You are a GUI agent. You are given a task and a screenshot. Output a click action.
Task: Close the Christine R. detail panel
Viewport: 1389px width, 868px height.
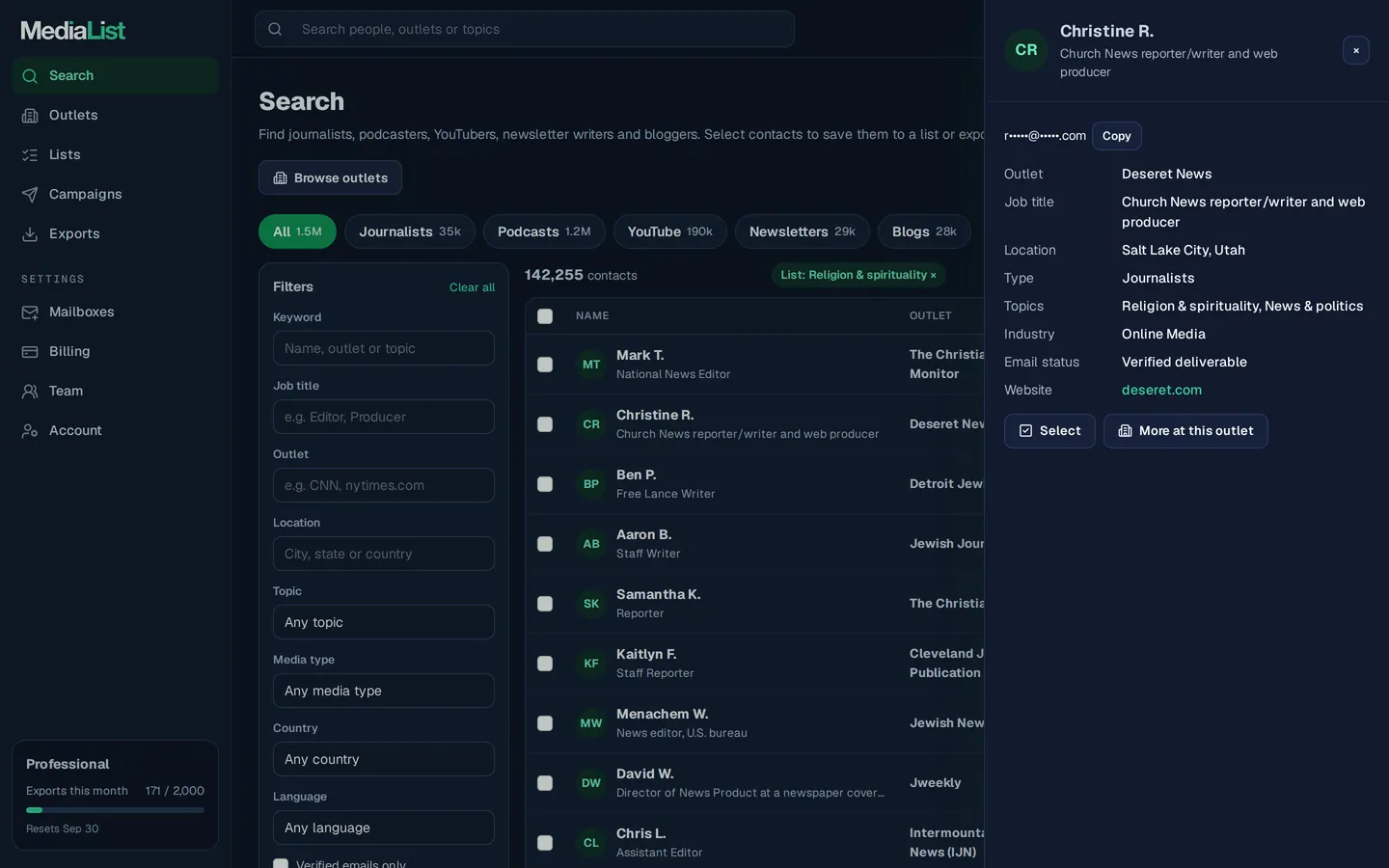pos(1355,50)
